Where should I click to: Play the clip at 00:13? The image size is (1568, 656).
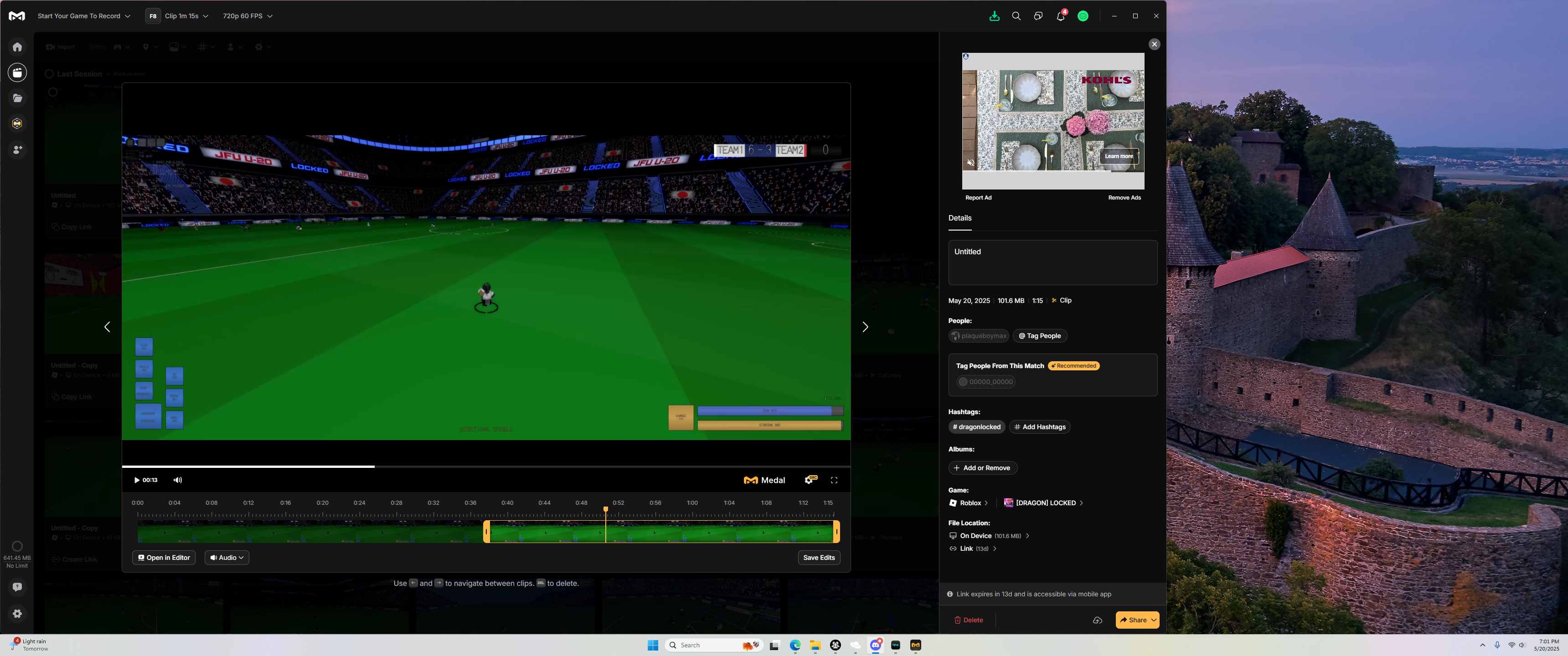137,480
